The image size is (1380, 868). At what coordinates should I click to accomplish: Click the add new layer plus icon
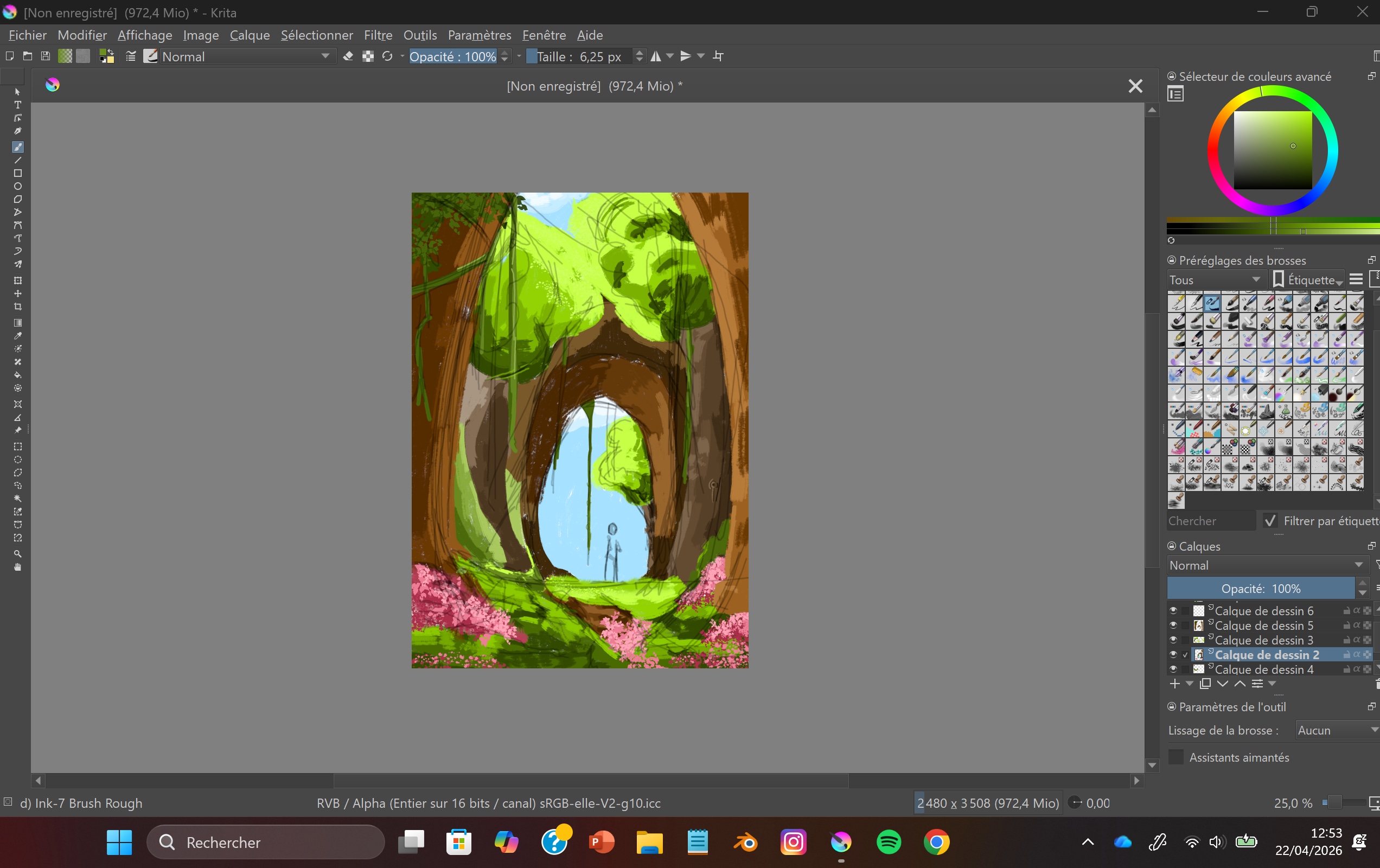pos(1174,684)
